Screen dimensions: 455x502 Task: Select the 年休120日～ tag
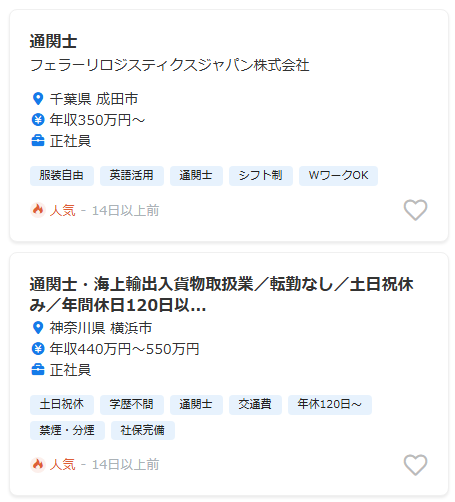tap(330, 405)
